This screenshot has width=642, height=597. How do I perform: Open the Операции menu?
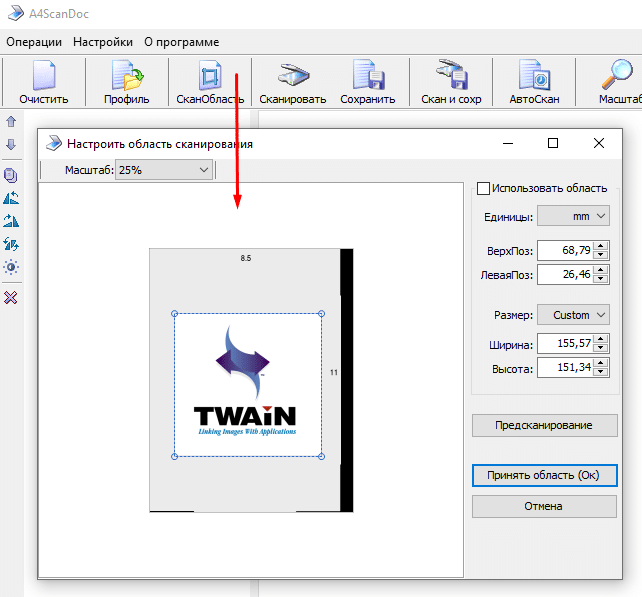click(34, 42)
